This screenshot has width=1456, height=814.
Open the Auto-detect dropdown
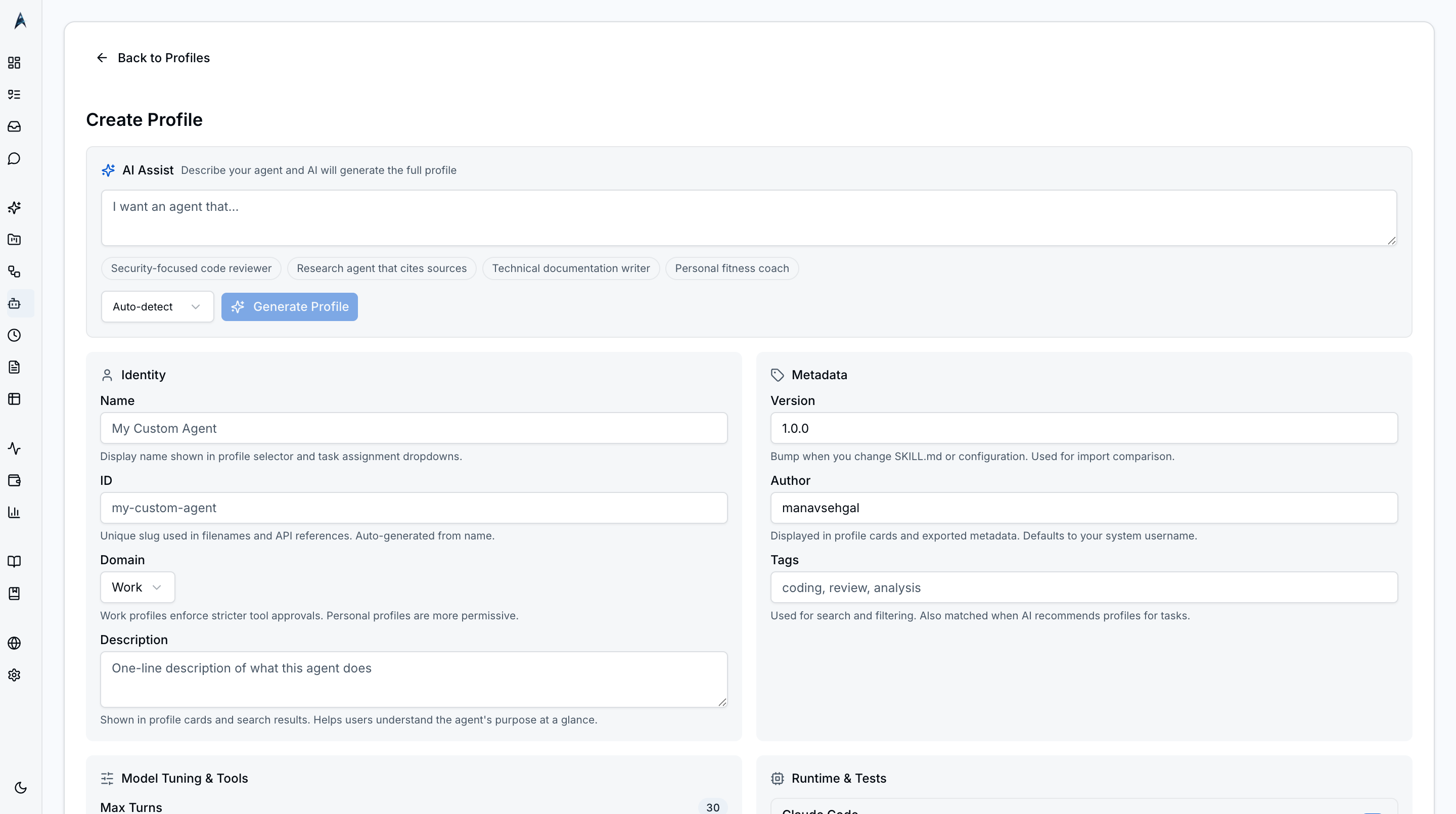[157, 307]
